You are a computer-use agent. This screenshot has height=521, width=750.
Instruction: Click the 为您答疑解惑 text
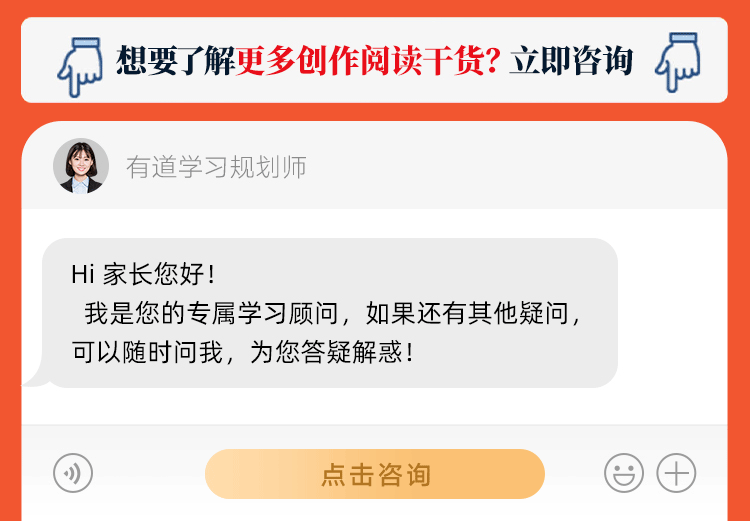pos(331,353)
